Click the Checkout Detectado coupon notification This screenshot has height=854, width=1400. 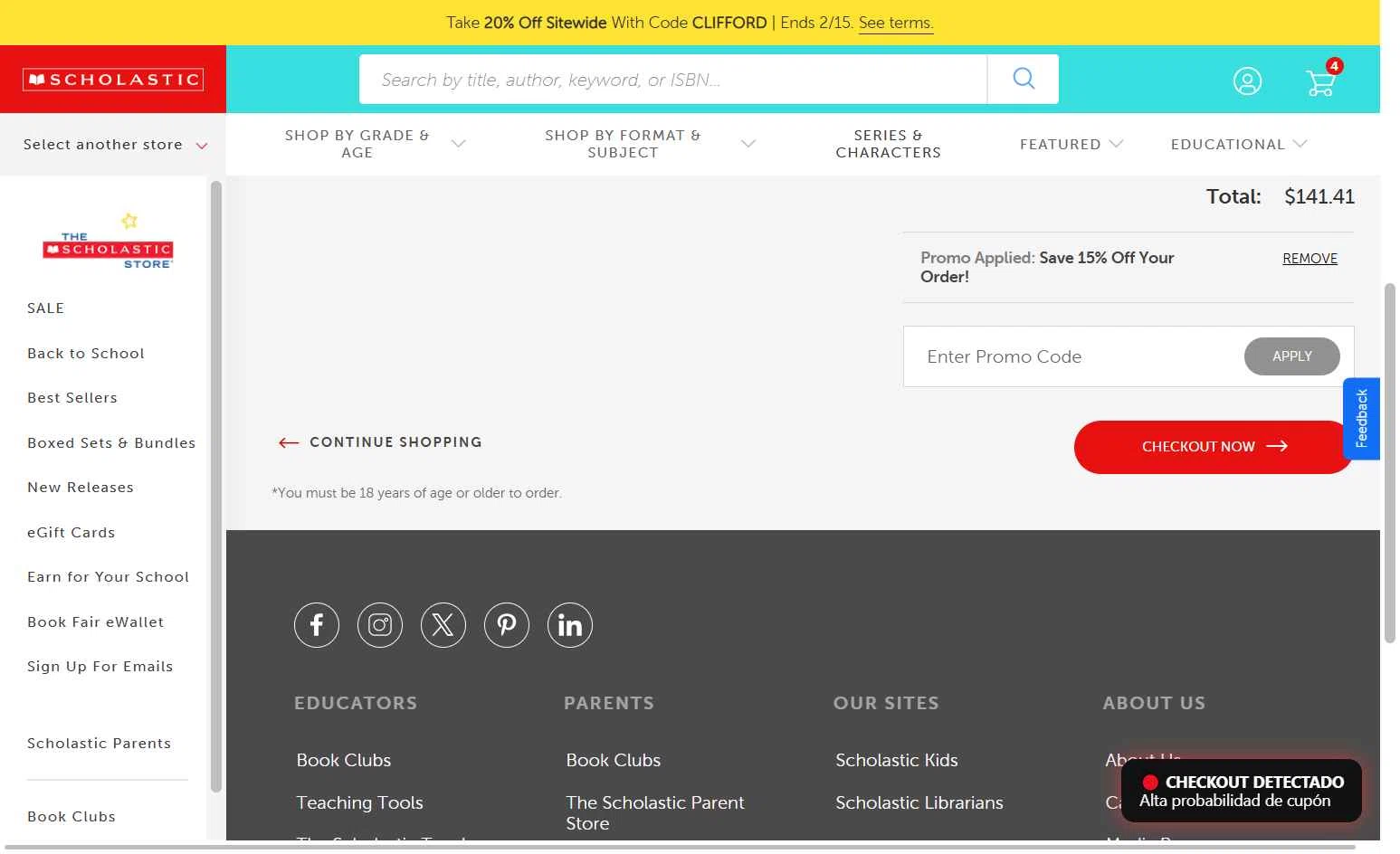click(1242, 791)
